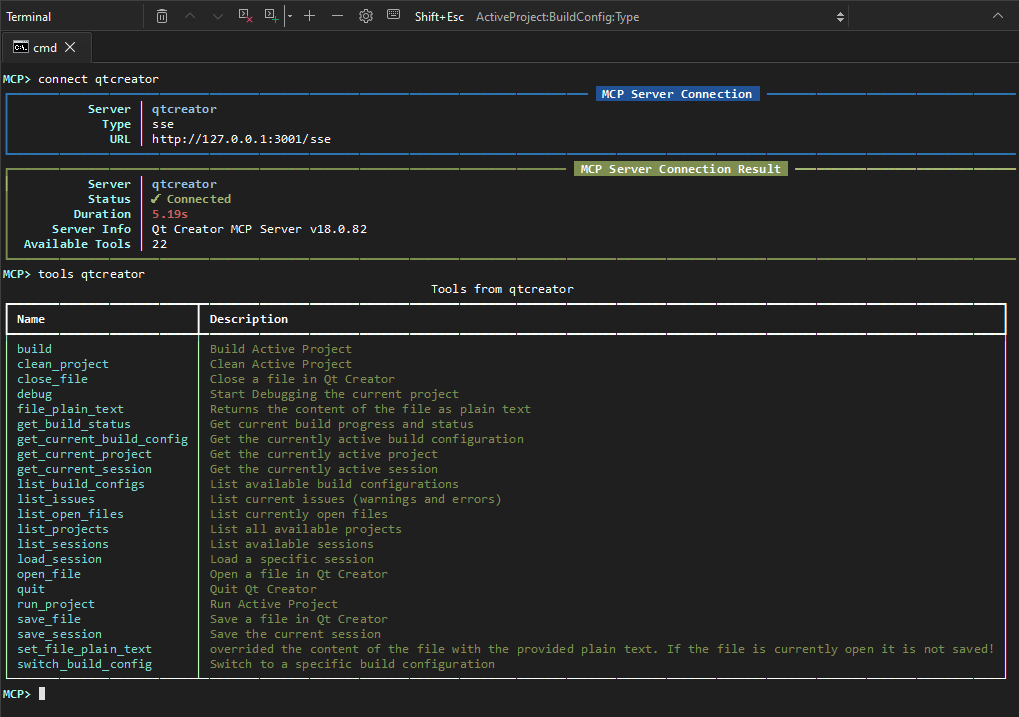1019x717 pixels.
Task: Collapse the toolbar using the top-right chevron
Action: click(999, 15)
